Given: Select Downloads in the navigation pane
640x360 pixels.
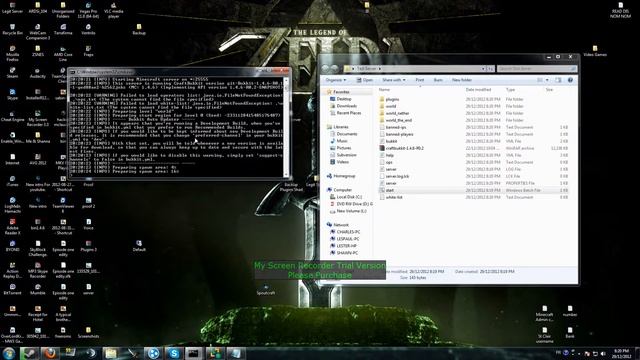Looking at the screenshot, I should click(x=347, y=106).
